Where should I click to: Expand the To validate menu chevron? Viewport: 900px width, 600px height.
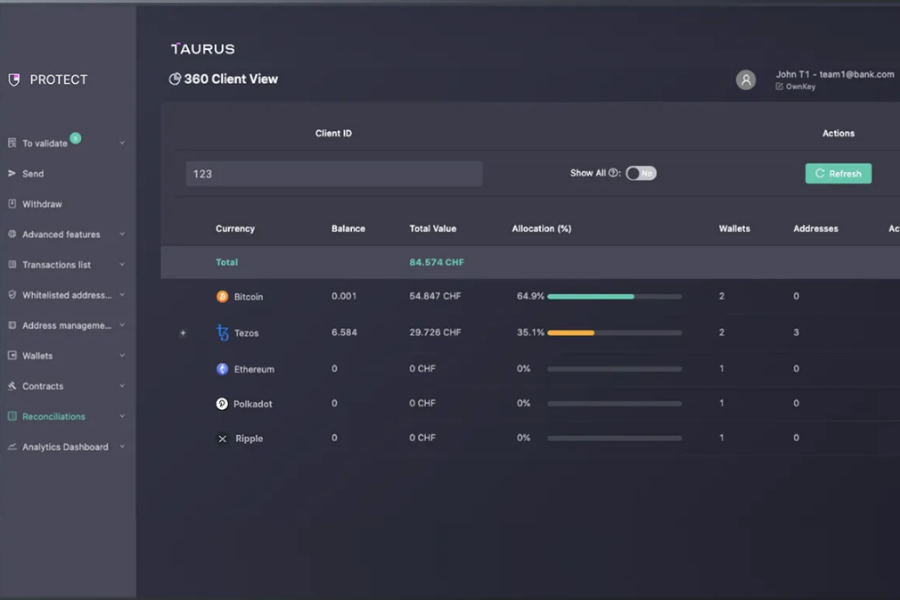(x=122, y=143)
